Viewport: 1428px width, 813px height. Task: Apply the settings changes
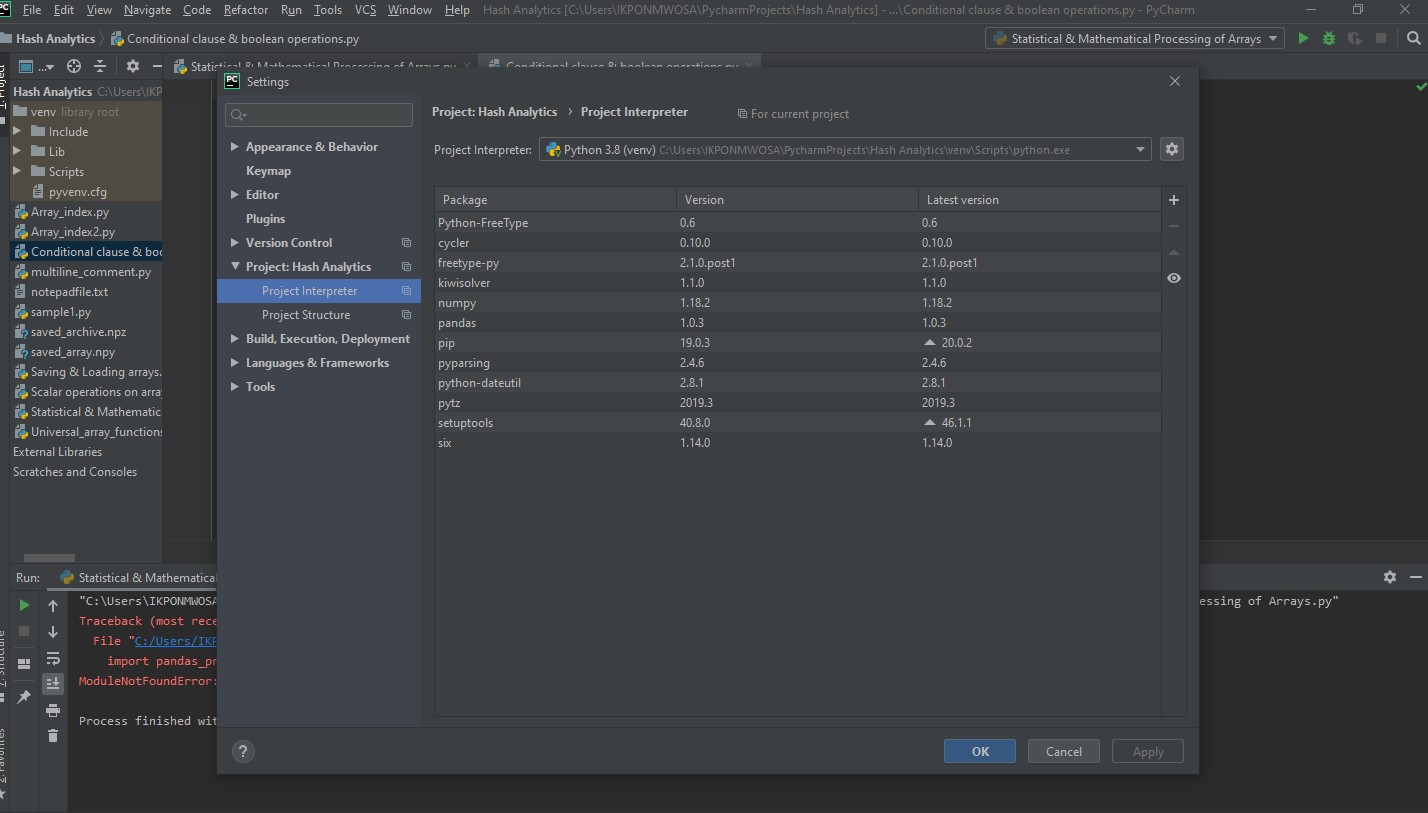pyautogui.click(x=1147, y=750)
